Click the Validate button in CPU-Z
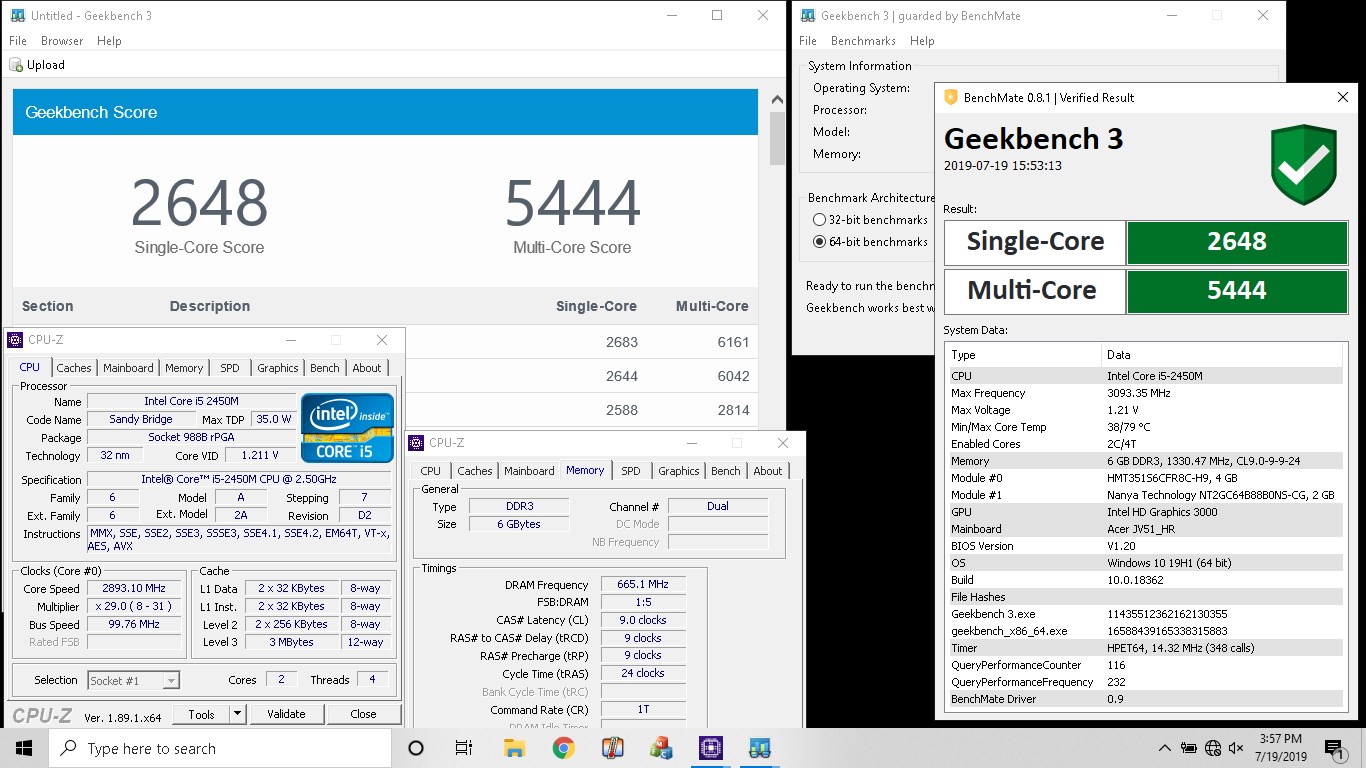Image resolution: width=1366 pixels, height=768 pixels. [286, 714]
